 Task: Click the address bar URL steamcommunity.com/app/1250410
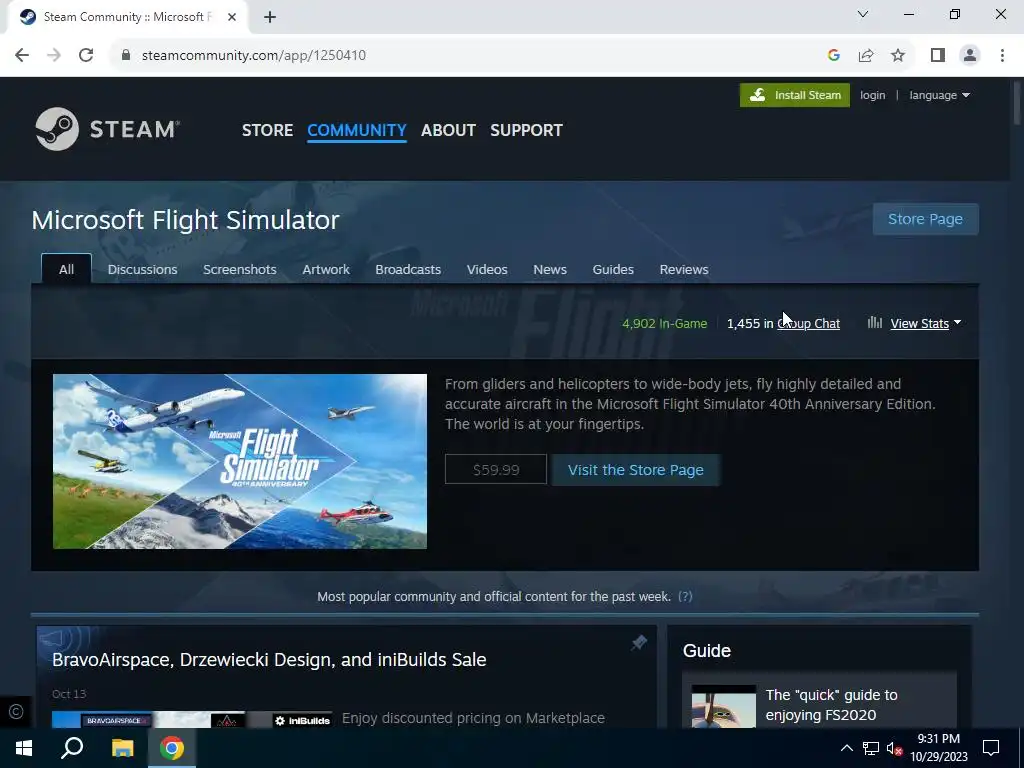coord(253,56)
